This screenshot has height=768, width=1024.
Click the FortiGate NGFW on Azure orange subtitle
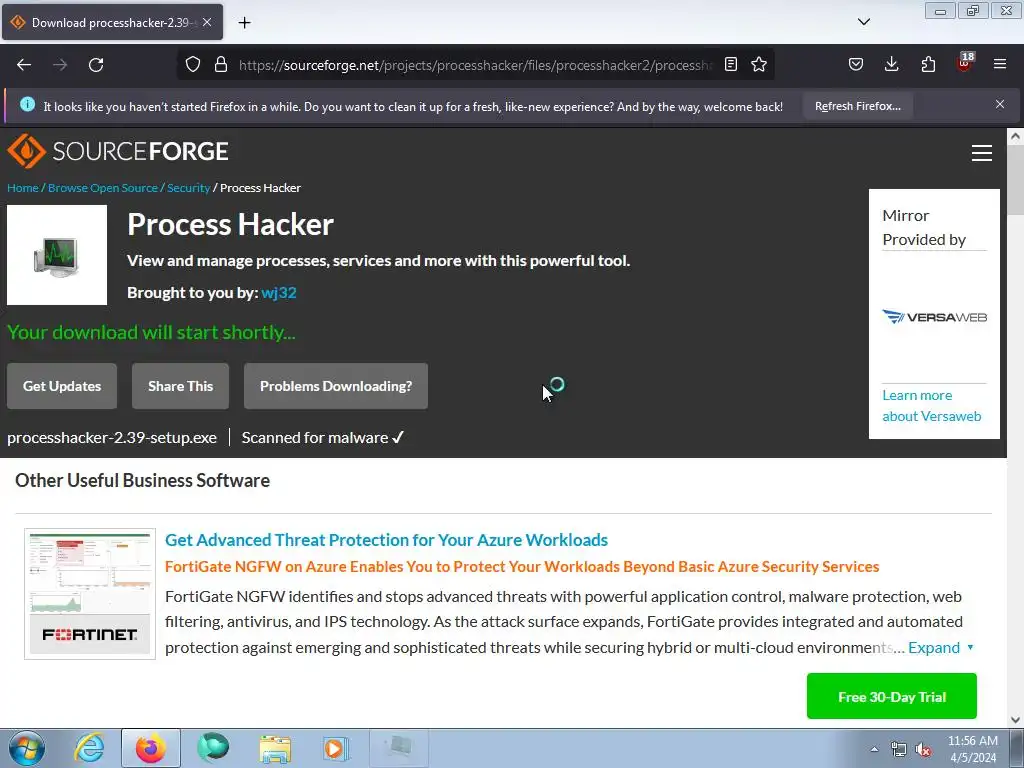coord(522,566)
